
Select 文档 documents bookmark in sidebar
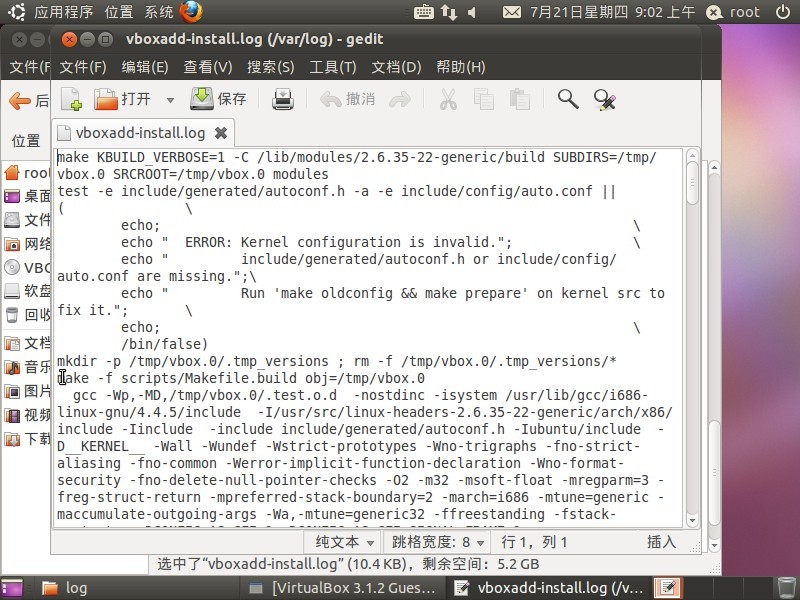click(27, 343)
